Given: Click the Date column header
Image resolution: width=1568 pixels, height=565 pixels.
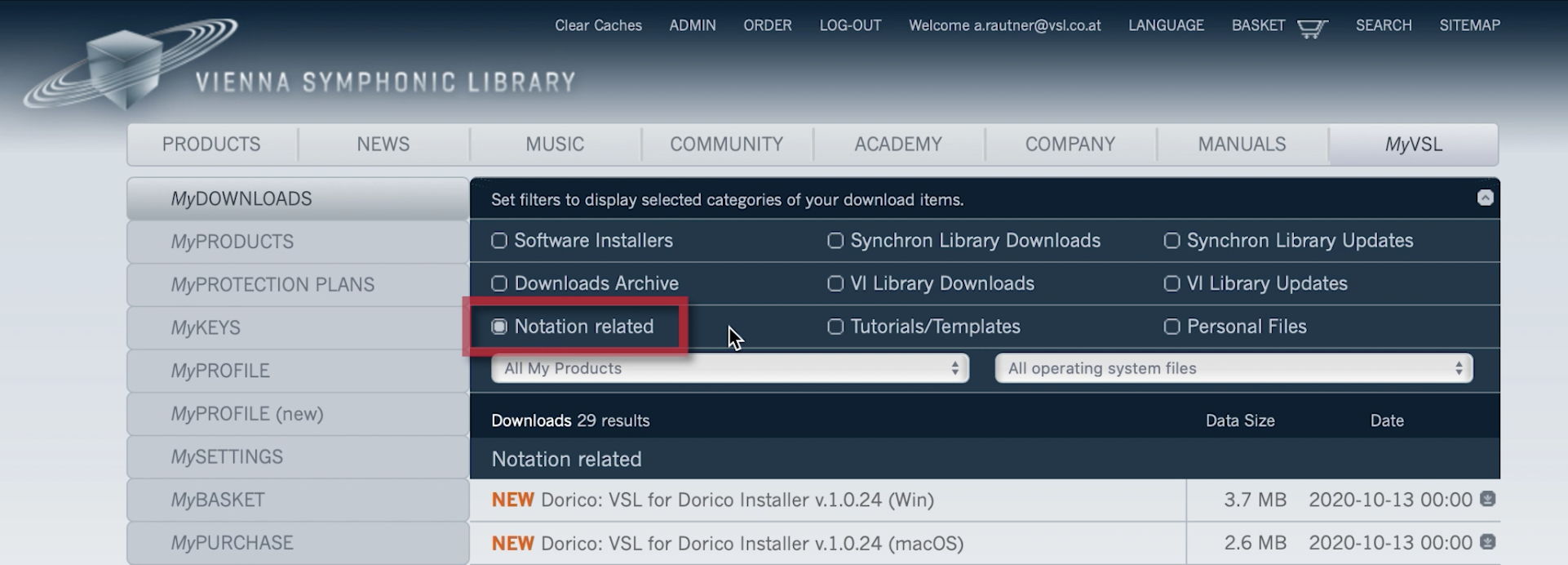Looking at the screenshot, I should 1387,420.
